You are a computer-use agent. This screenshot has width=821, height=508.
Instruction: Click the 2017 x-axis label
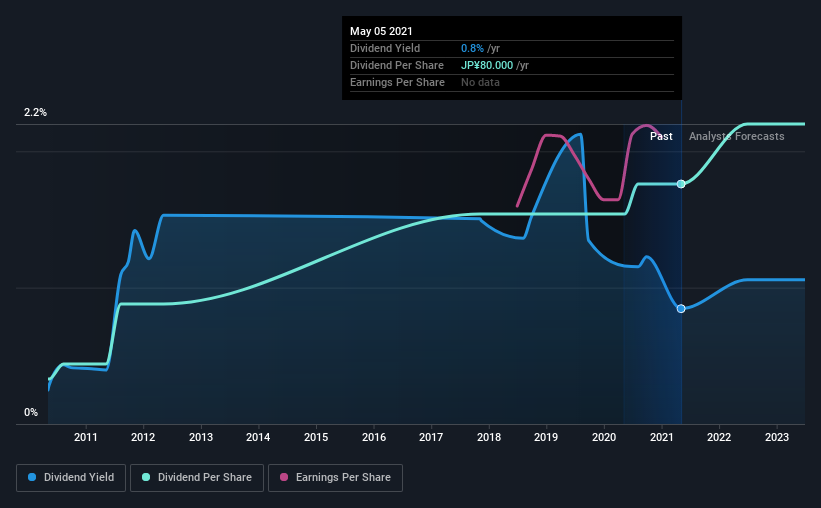(431, 437)
